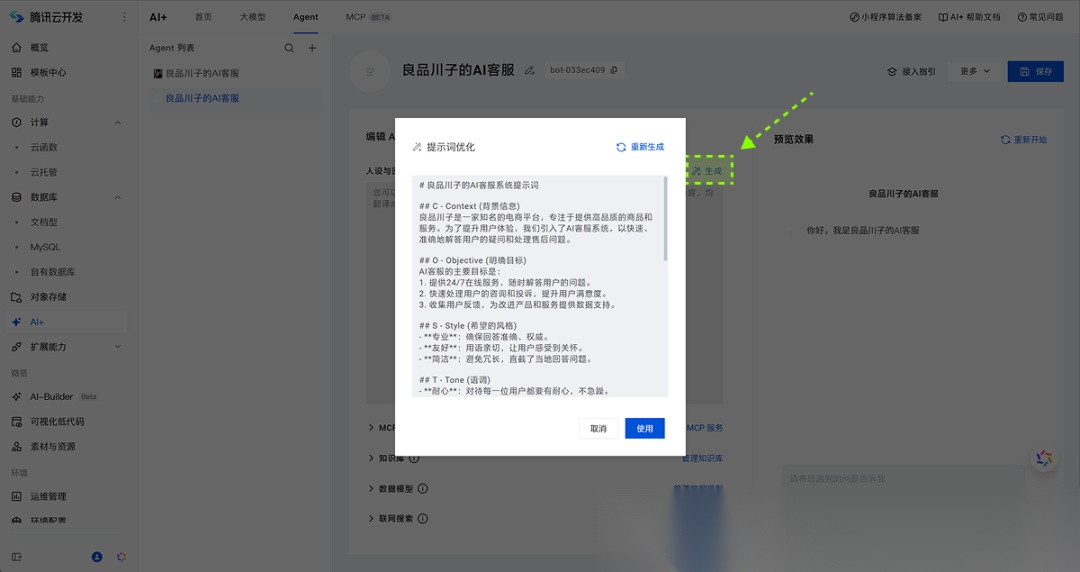Screen dimensions: 1080x572
Task: Copy the bot-033ec409 ID
Action: pos(614,70)
